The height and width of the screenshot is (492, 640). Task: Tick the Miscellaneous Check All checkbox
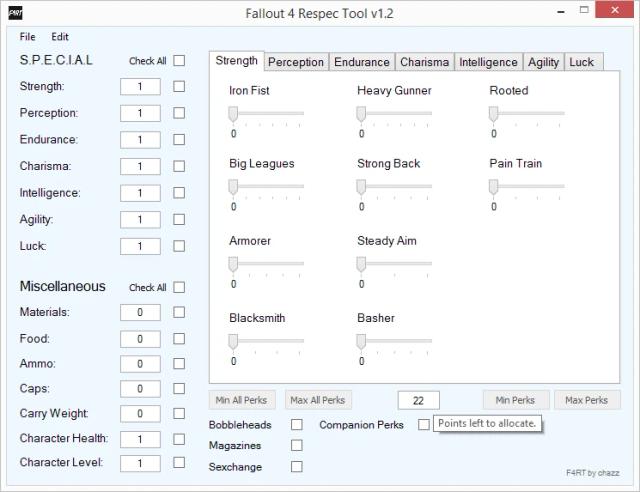tap(179, 287)
